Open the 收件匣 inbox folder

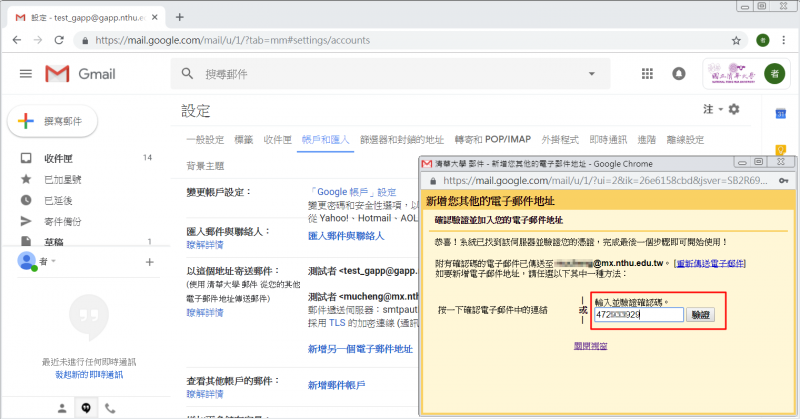click(x=58, y=158)
